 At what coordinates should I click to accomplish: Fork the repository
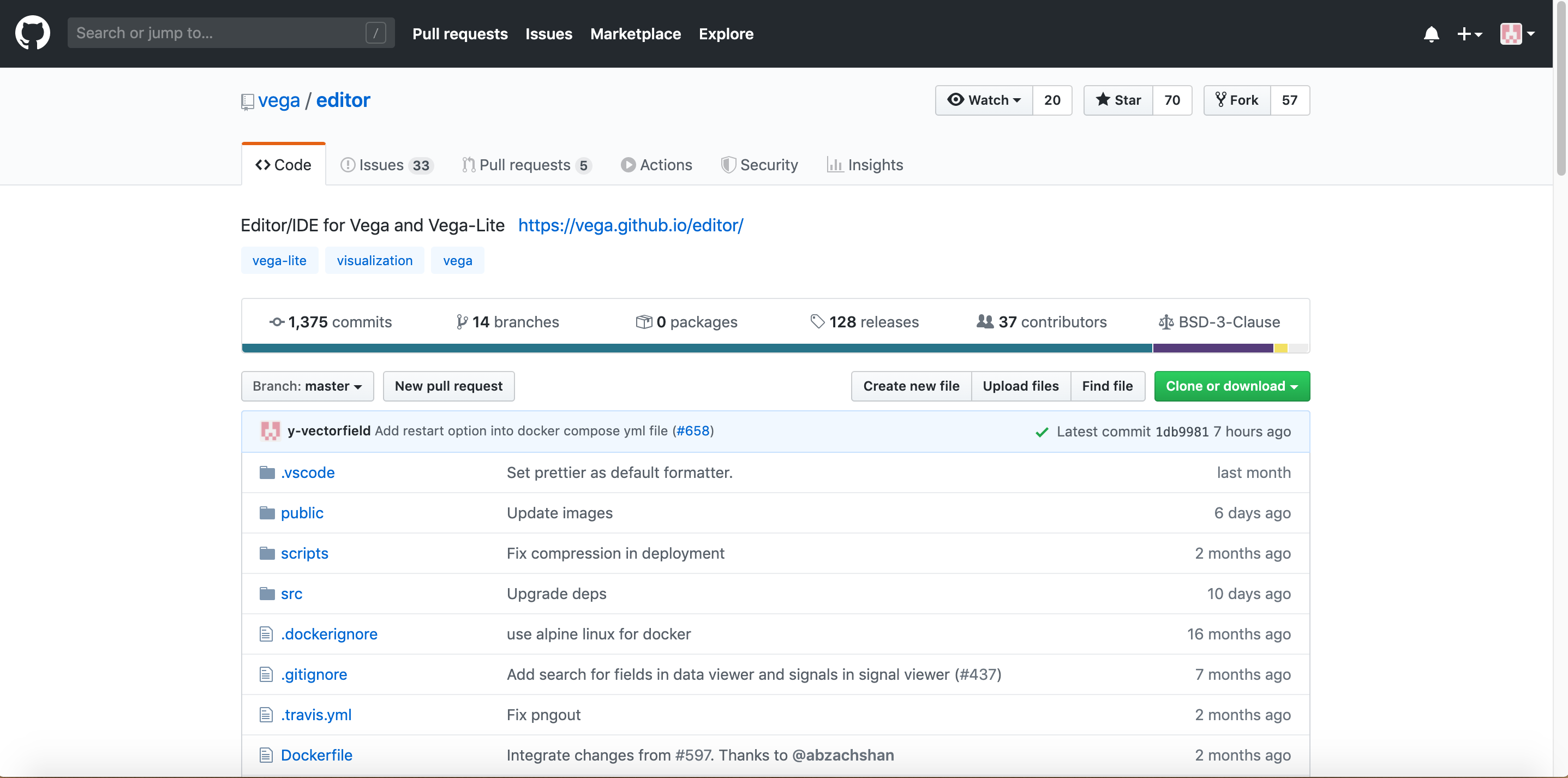tap(1237, 100)
